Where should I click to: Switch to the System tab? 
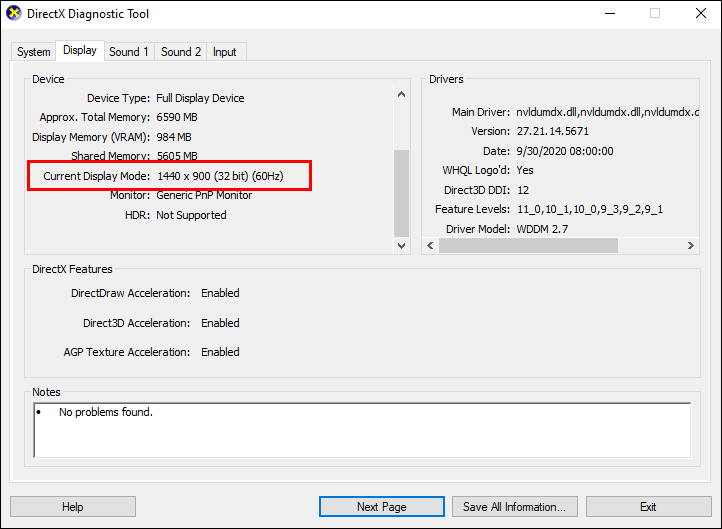[x=34, y=52]
